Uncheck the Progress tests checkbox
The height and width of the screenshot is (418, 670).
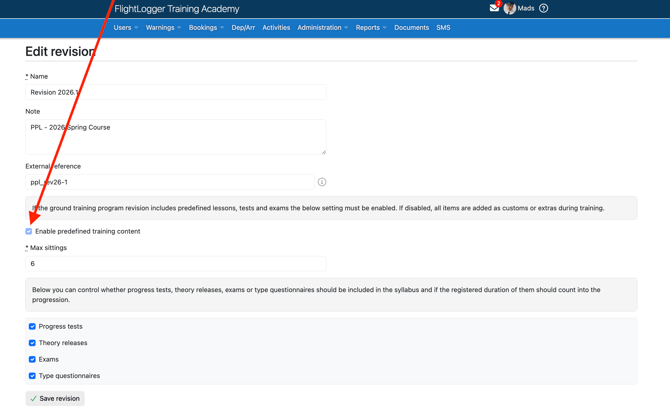[x=32, y=327]
